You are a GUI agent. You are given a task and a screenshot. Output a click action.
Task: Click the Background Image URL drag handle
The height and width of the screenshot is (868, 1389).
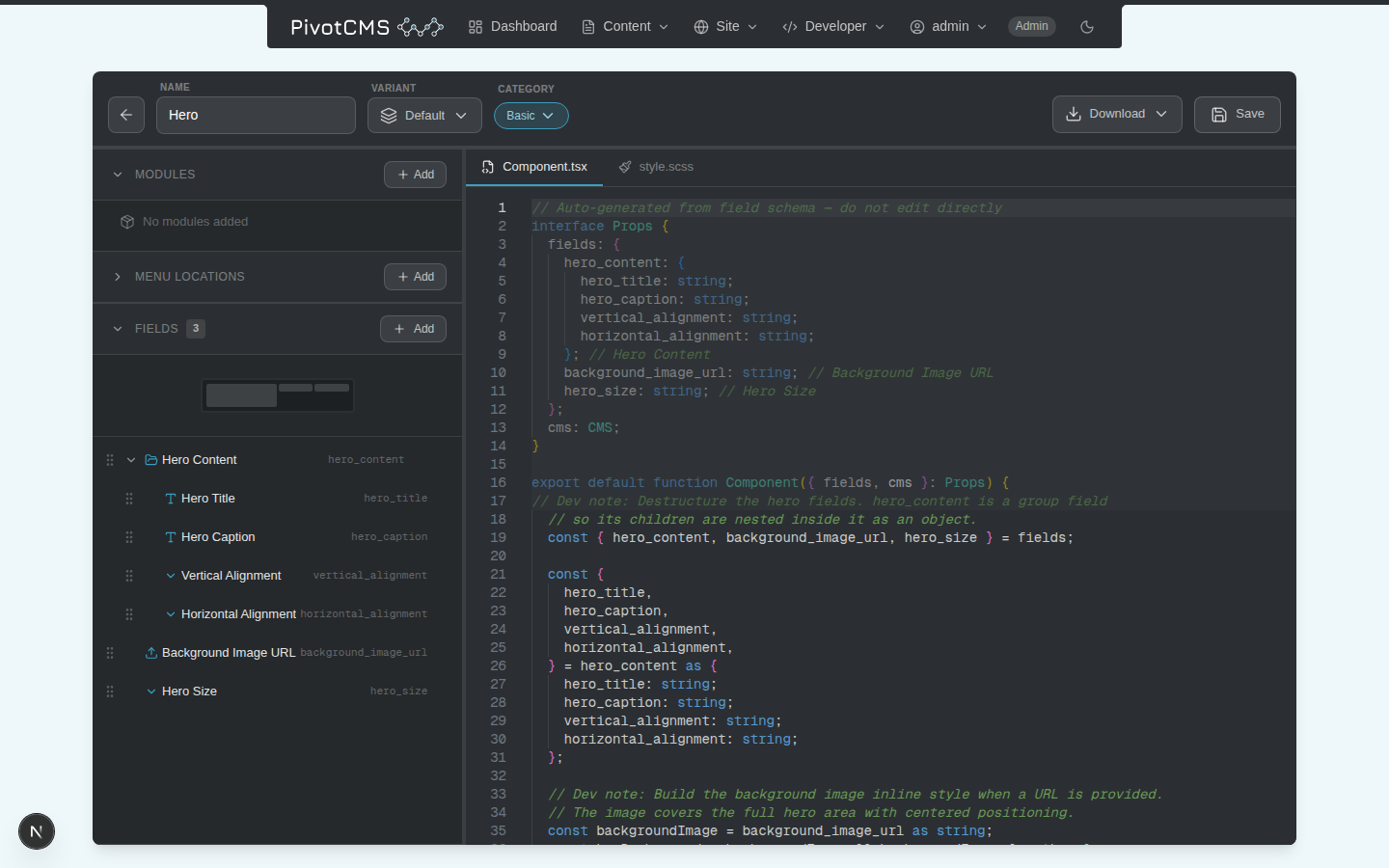click(x=110, y=653)
